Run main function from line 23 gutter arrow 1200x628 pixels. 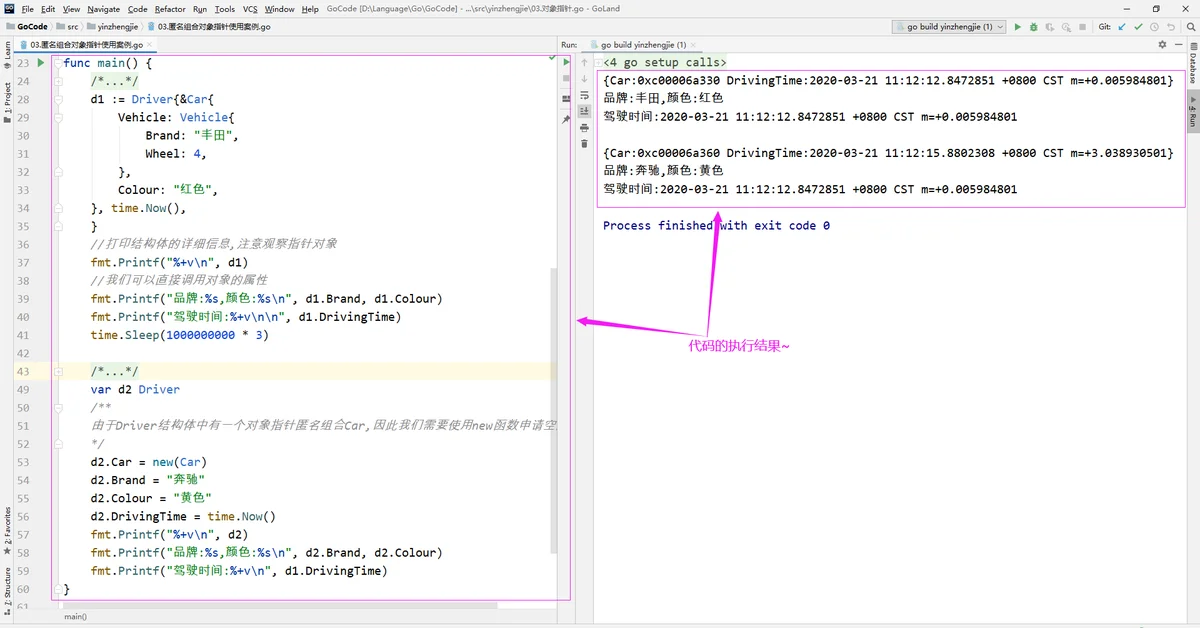click(41, 63)
